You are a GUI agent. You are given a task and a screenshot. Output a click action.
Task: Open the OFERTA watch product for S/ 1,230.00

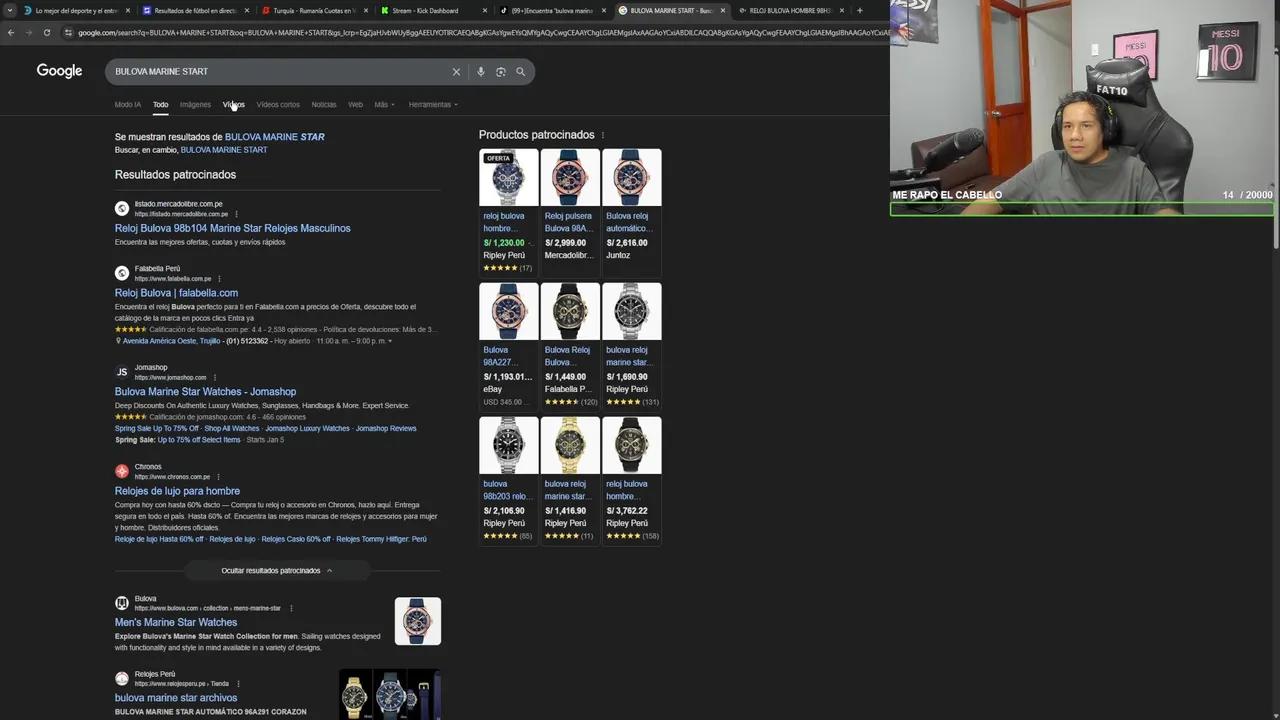[509, 211]
